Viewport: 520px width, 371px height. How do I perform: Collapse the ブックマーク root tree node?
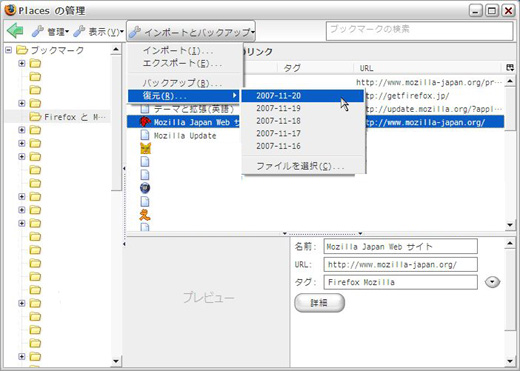[9, 50]
